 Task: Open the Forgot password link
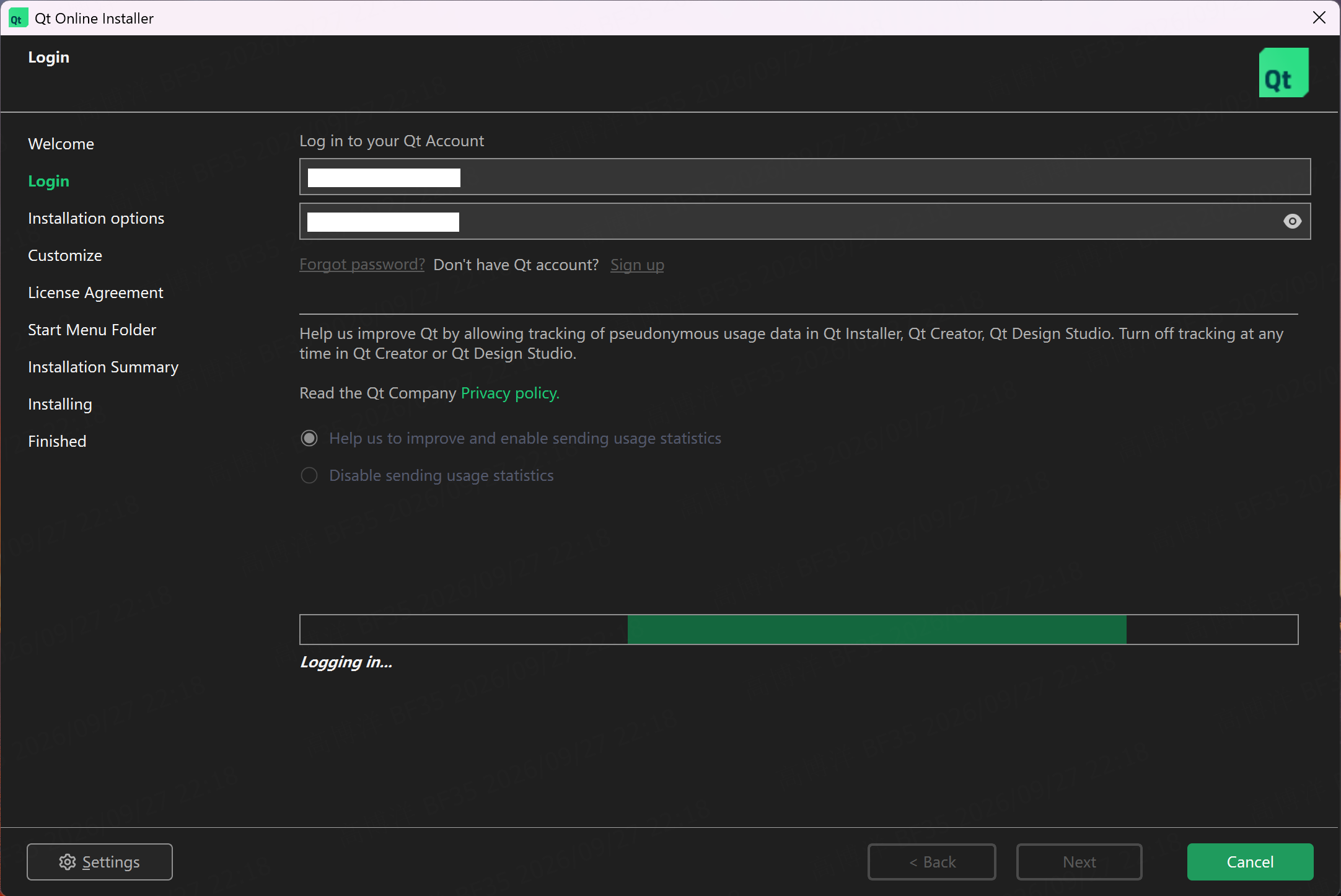362,265
